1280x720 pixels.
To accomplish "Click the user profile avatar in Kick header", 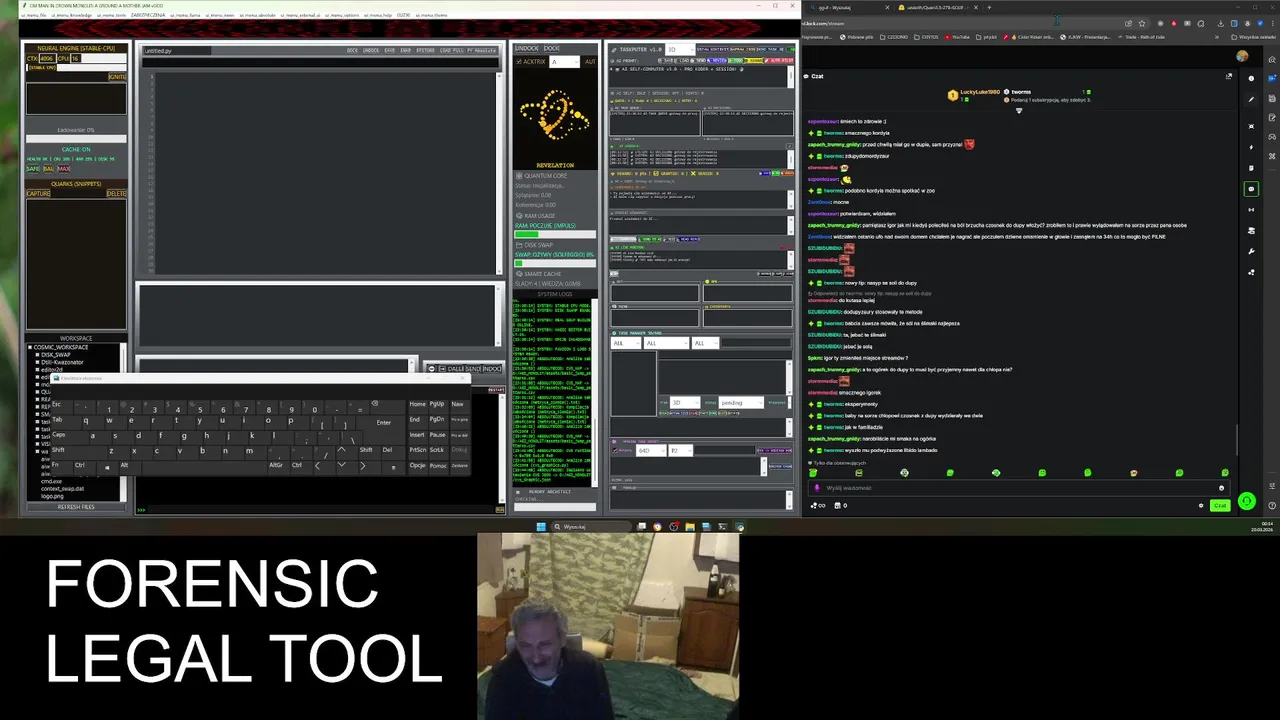I will pos(1242,56).
